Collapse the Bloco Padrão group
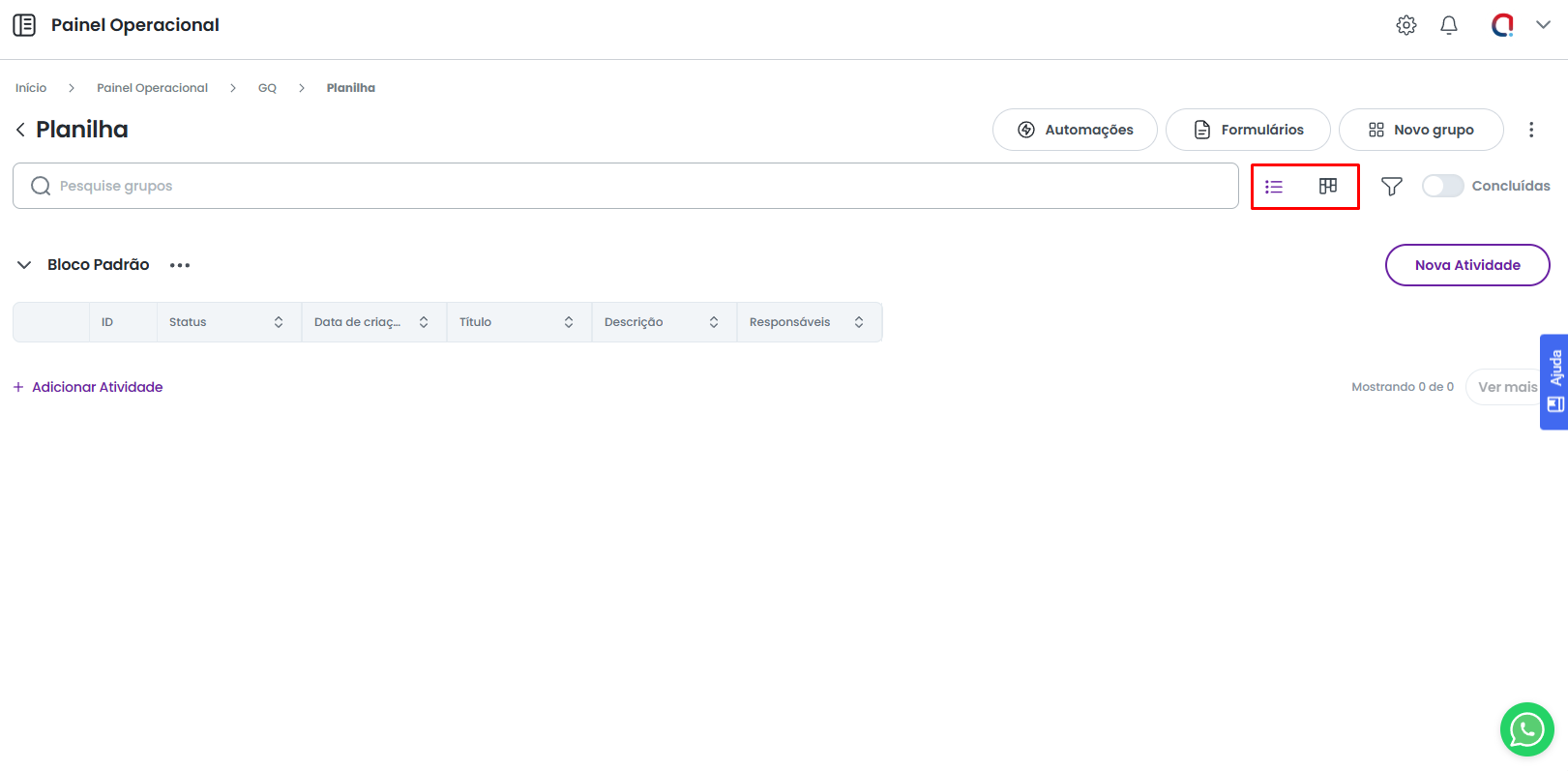This screenshot has height=771, width=1568. 24,265
